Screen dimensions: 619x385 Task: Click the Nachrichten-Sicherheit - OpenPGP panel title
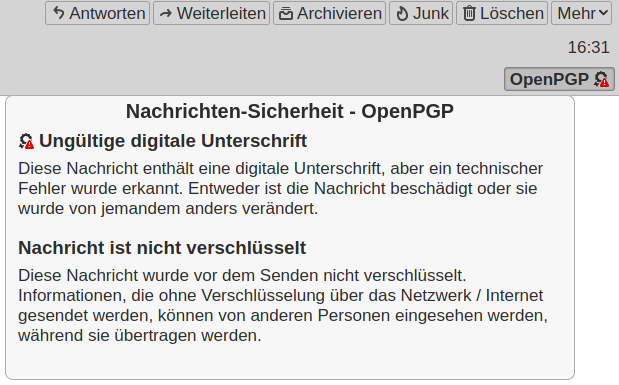[290, 111]
